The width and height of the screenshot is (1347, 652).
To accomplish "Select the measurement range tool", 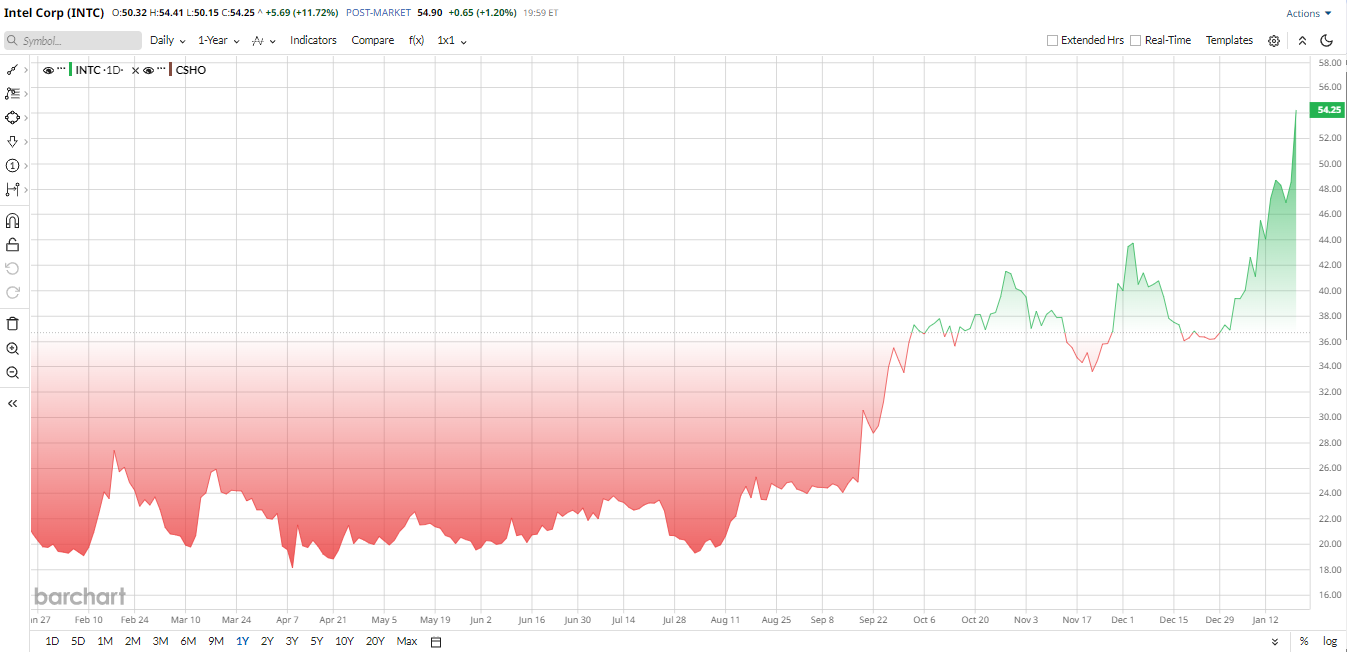I will tap(12, 189).
